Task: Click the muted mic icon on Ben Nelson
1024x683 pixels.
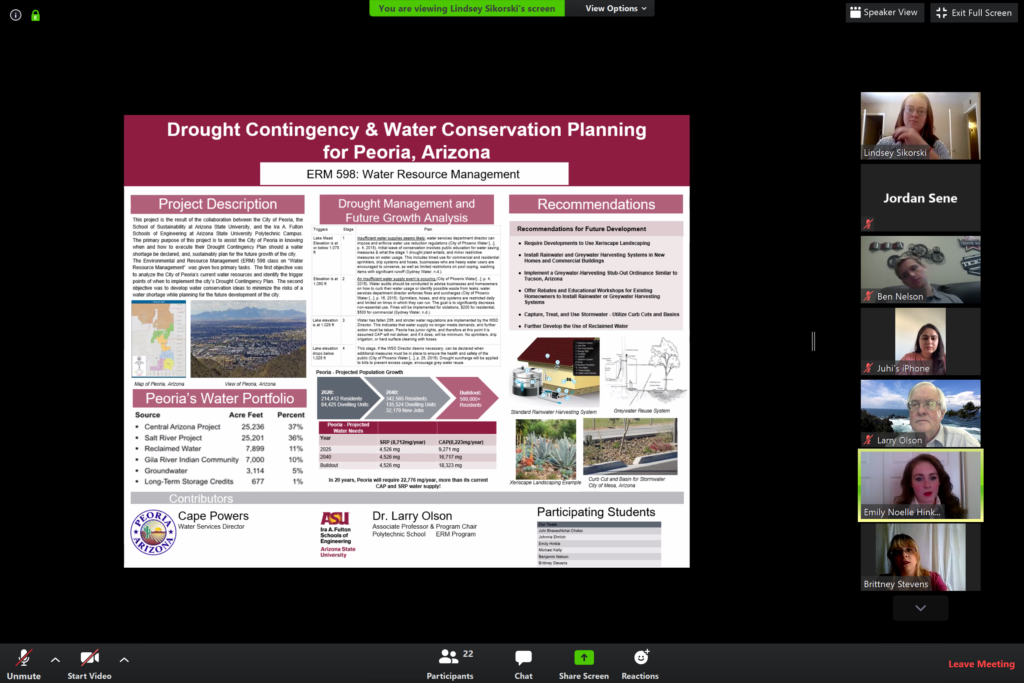Action: pos(869,296)
